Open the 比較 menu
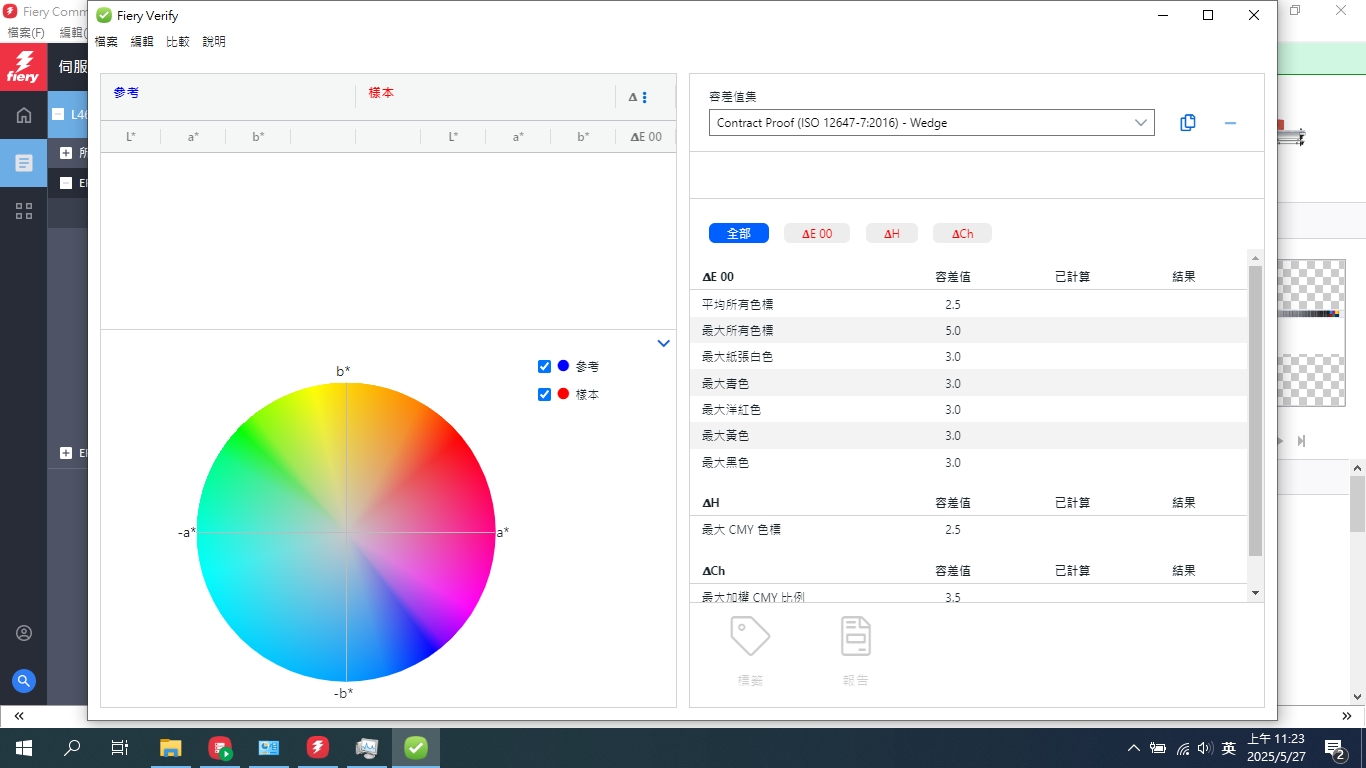1366x768 pixels. click(x=177, y=42)
